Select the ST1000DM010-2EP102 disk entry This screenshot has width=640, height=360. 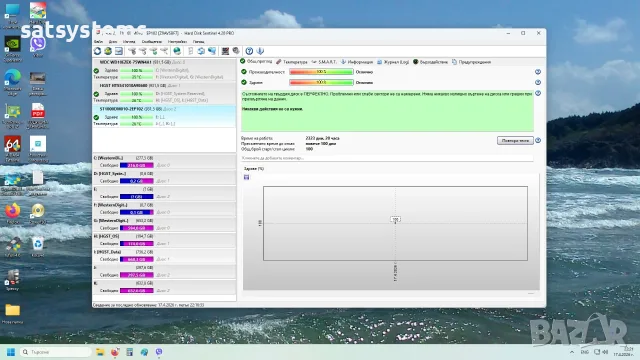click(x=164, y=116)
